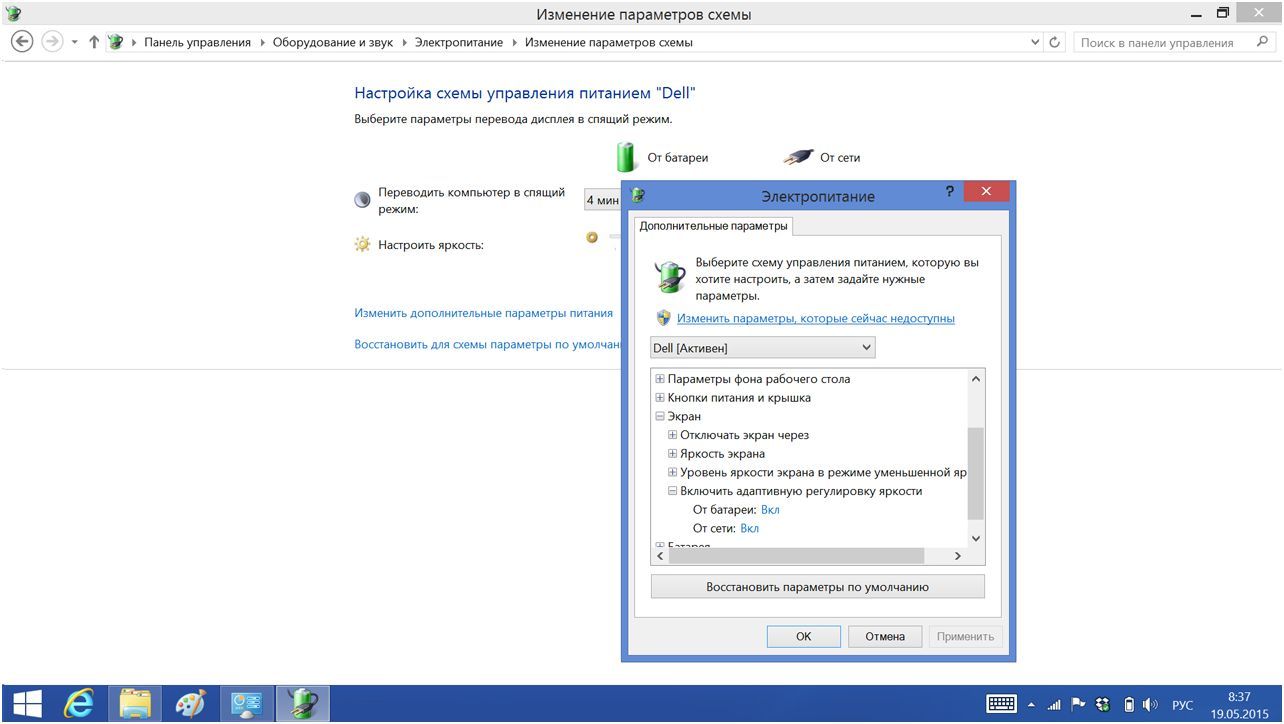Image resolution: width=1284 pixels, height=724 pixels.
Task: Click the help question mark in Электропитание dialog
Action: pos(949,192)
